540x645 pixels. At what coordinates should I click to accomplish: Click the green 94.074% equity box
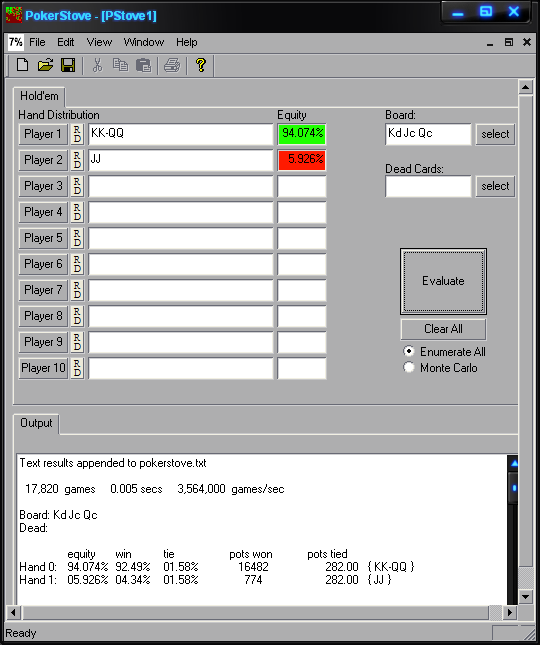[302, 134]
